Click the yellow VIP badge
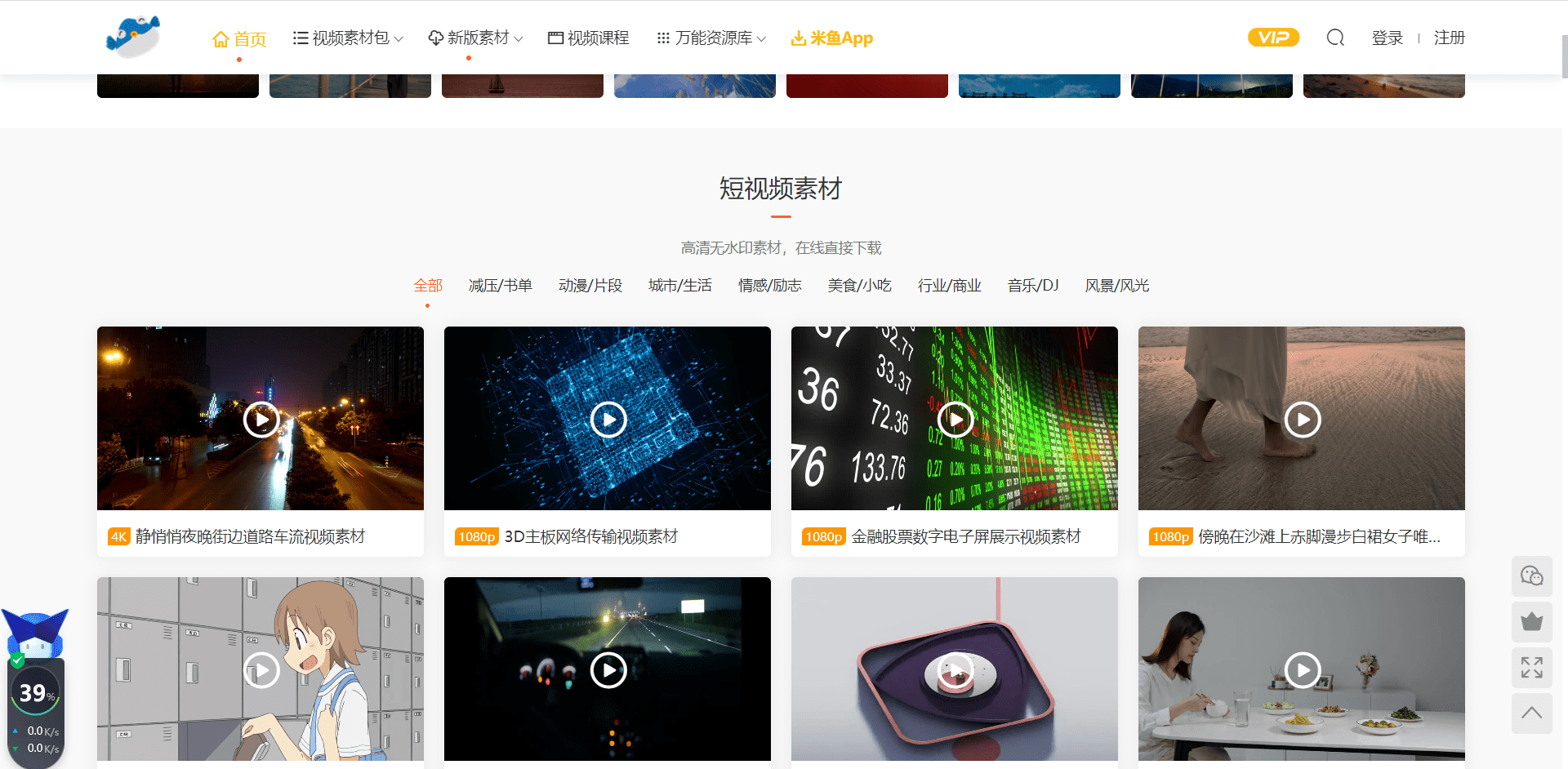Screen dimensions: 1568x769 tap(1273, 38)
